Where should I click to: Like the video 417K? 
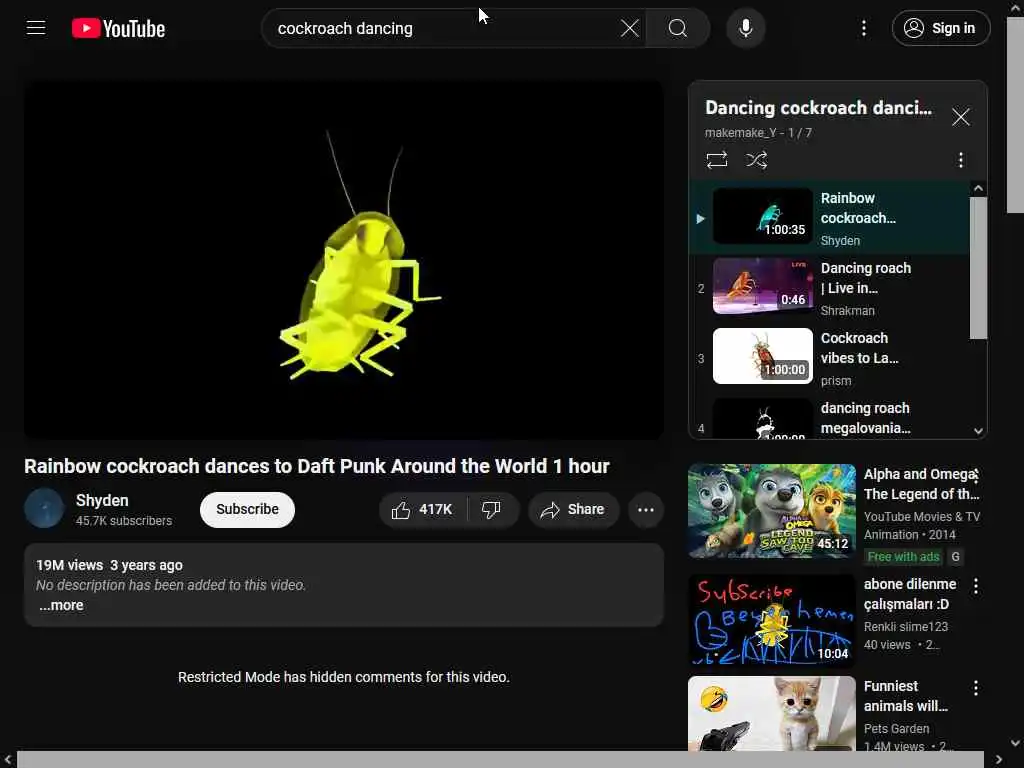[x=422, y=509]
